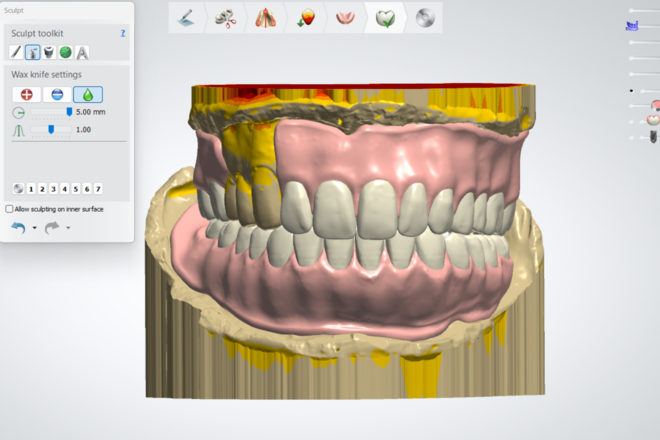
Task: Click the black dot visibility marker
Action: coord(631,91)
